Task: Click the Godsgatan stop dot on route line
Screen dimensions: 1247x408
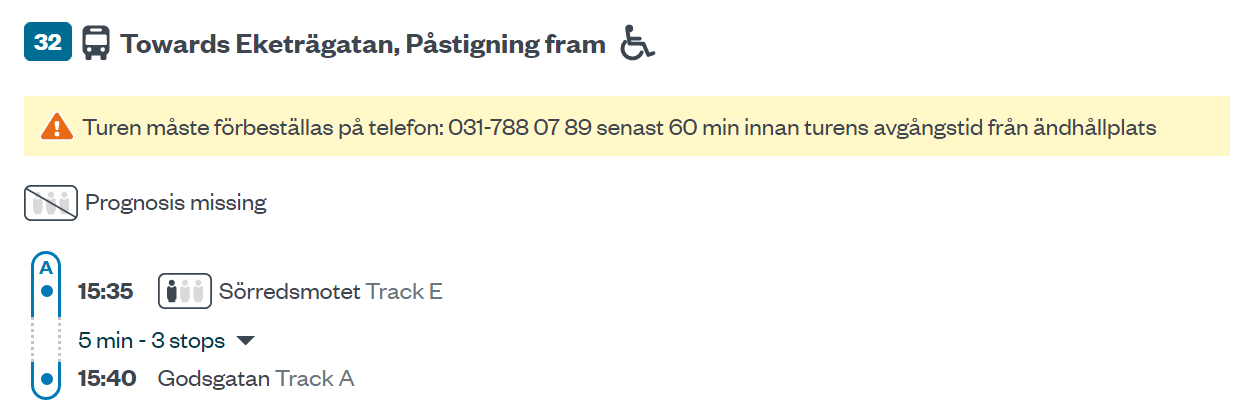Action: [46, 379]
